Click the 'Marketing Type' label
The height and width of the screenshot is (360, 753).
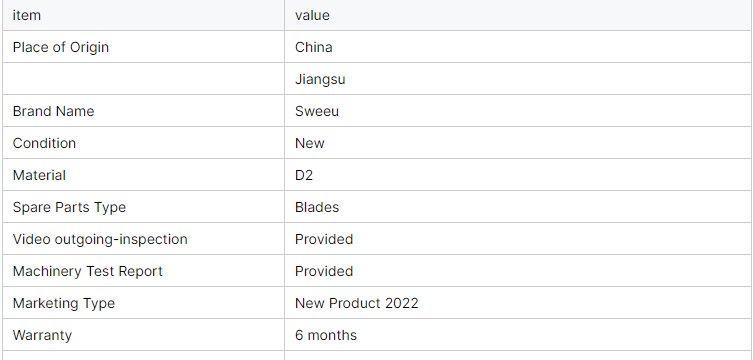point(64,303)
